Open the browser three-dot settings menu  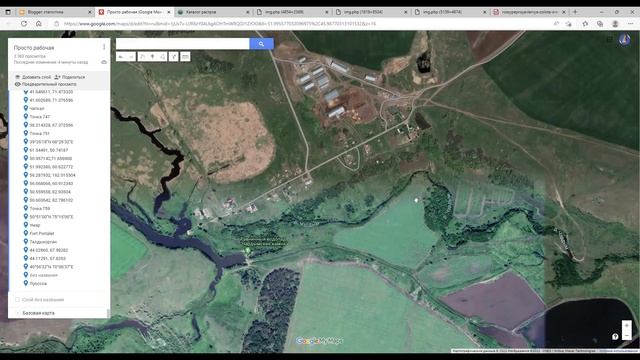tap(630, 24)
